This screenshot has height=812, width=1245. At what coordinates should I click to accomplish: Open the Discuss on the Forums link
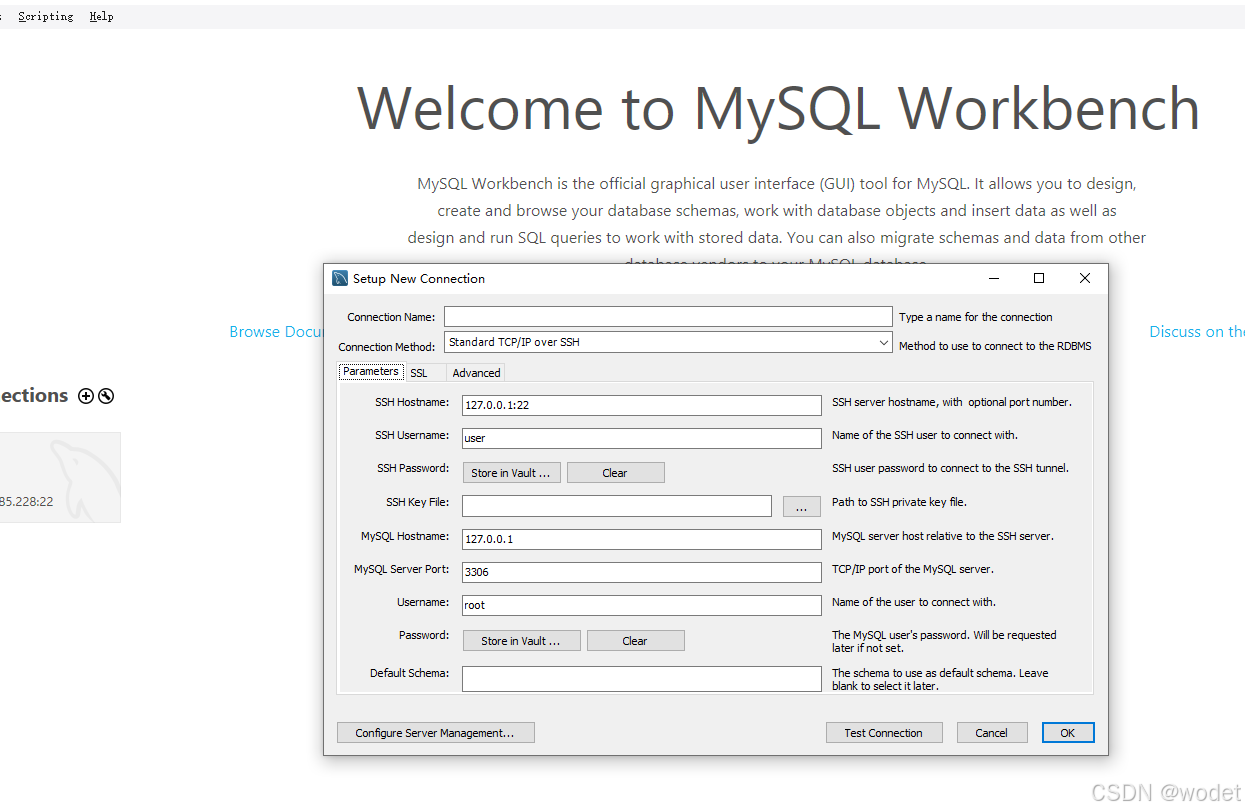pos(1197,332)
